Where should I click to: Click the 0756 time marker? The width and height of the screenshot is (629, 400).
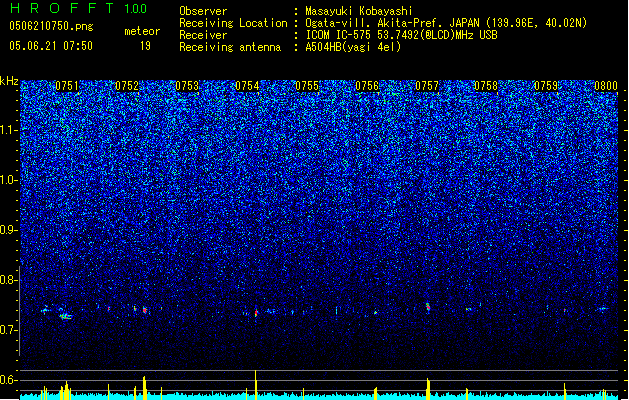click(367, 86)
